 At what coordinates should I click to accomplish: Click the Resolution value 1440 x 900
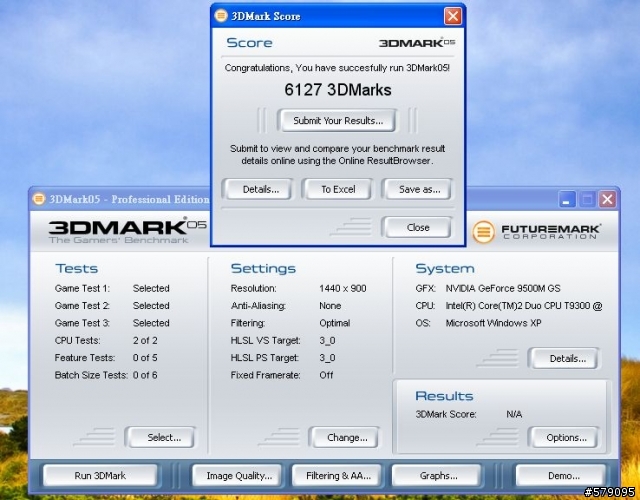pos(343,288)
